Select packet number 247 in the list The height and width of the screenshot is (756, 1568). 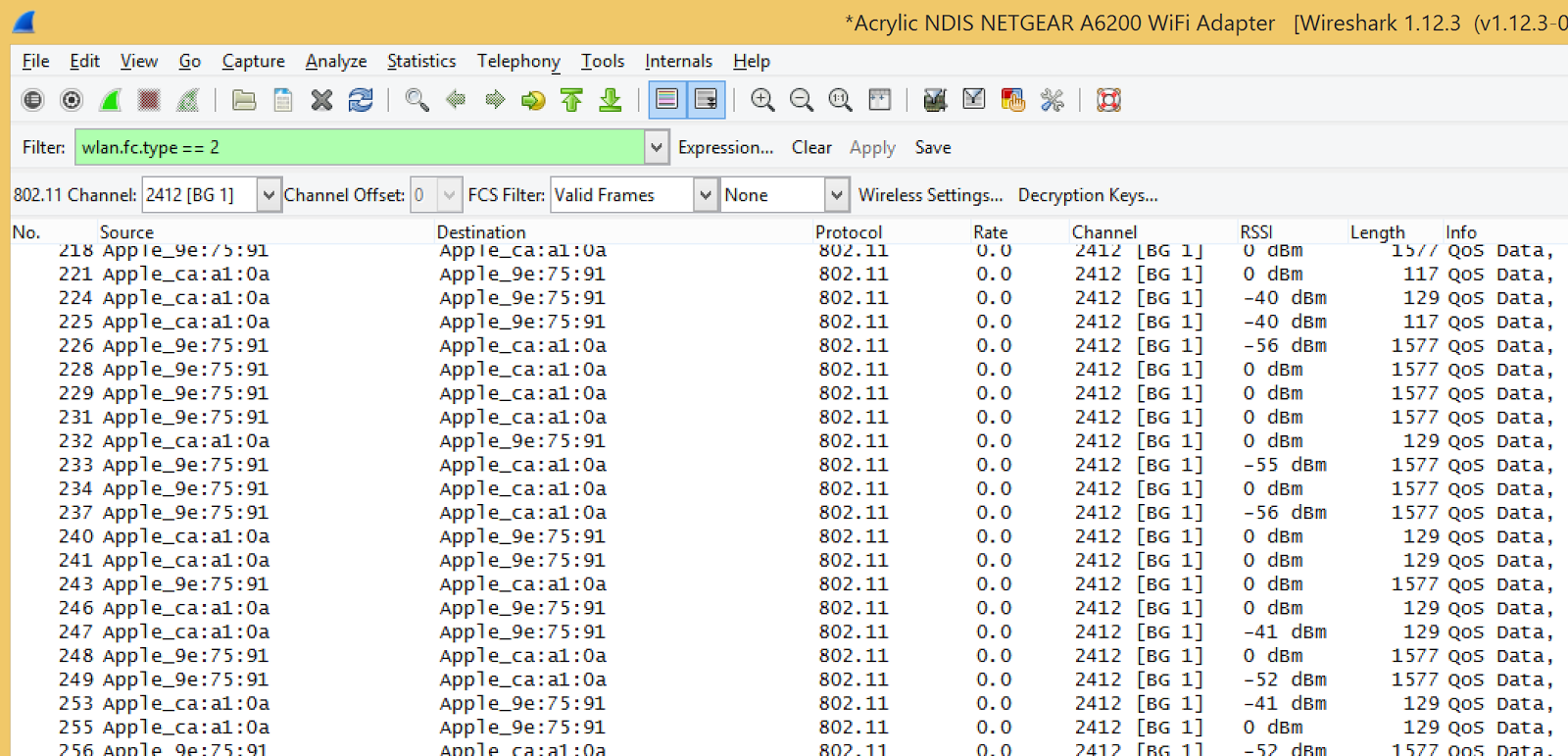tap(789, 631)
